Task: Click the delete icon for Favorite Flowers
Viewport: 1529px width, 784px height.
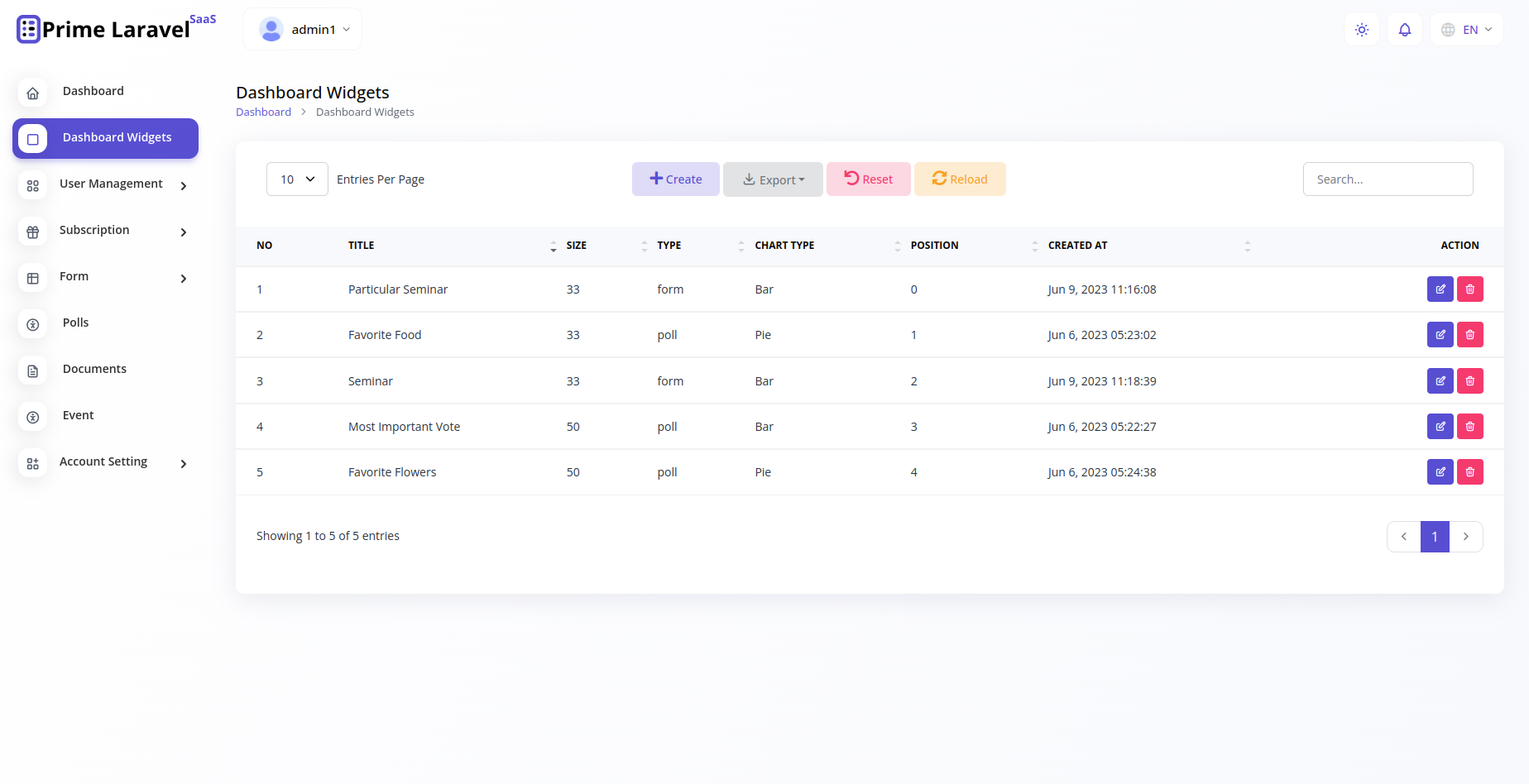Action: 1469,471
